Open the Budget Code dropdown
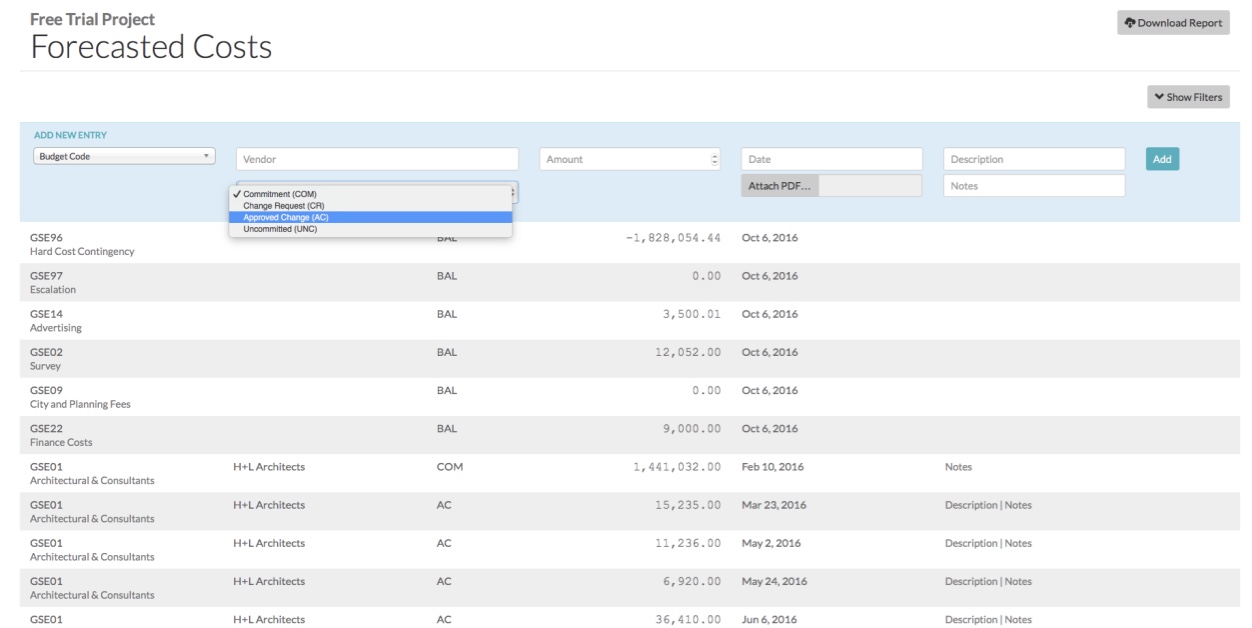The height and width of the screenshot is (628, 1252). pyautogui.click(x=125, y=156)
